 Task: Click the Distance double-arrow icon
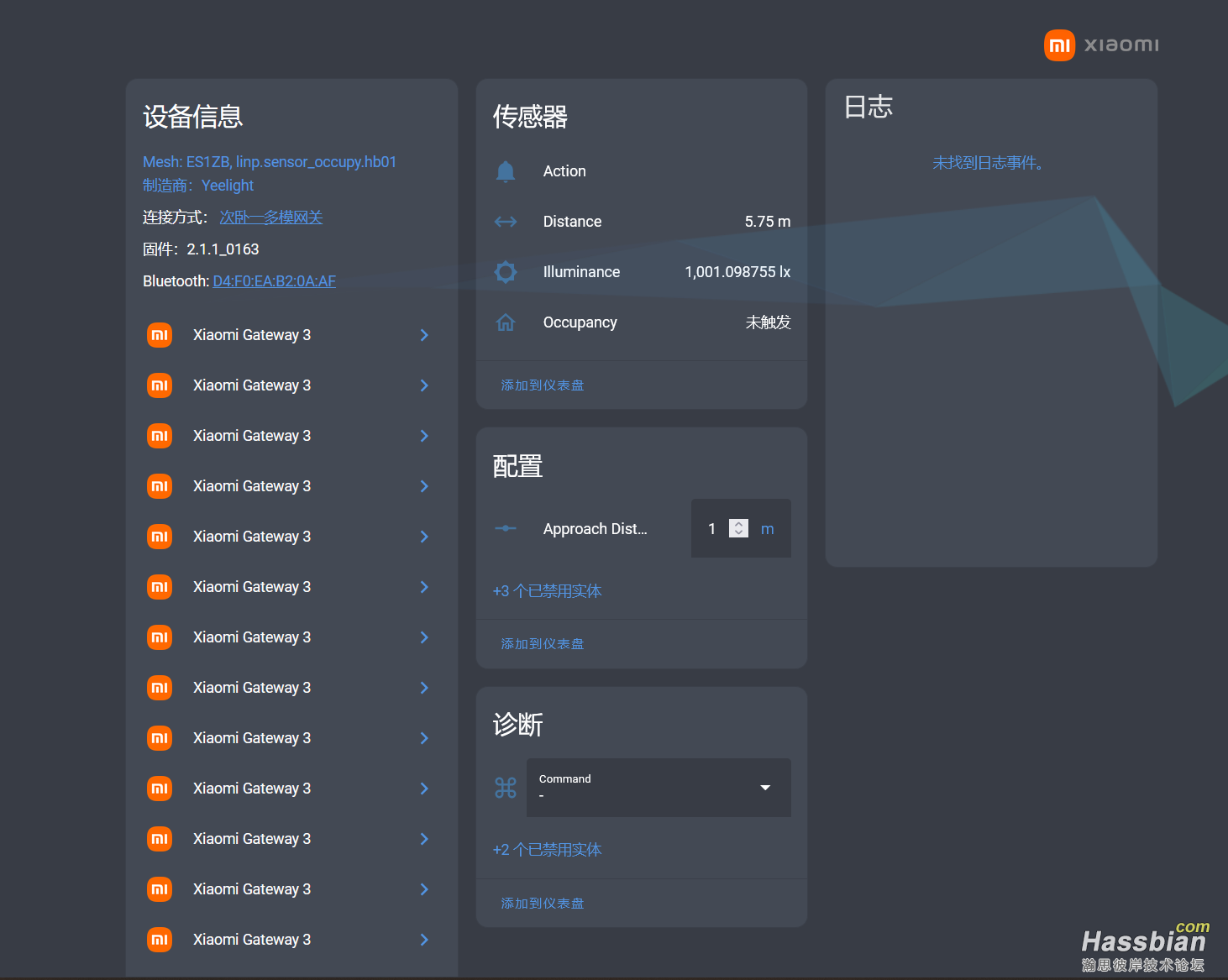pyautogui.click(x=506, y=222)
